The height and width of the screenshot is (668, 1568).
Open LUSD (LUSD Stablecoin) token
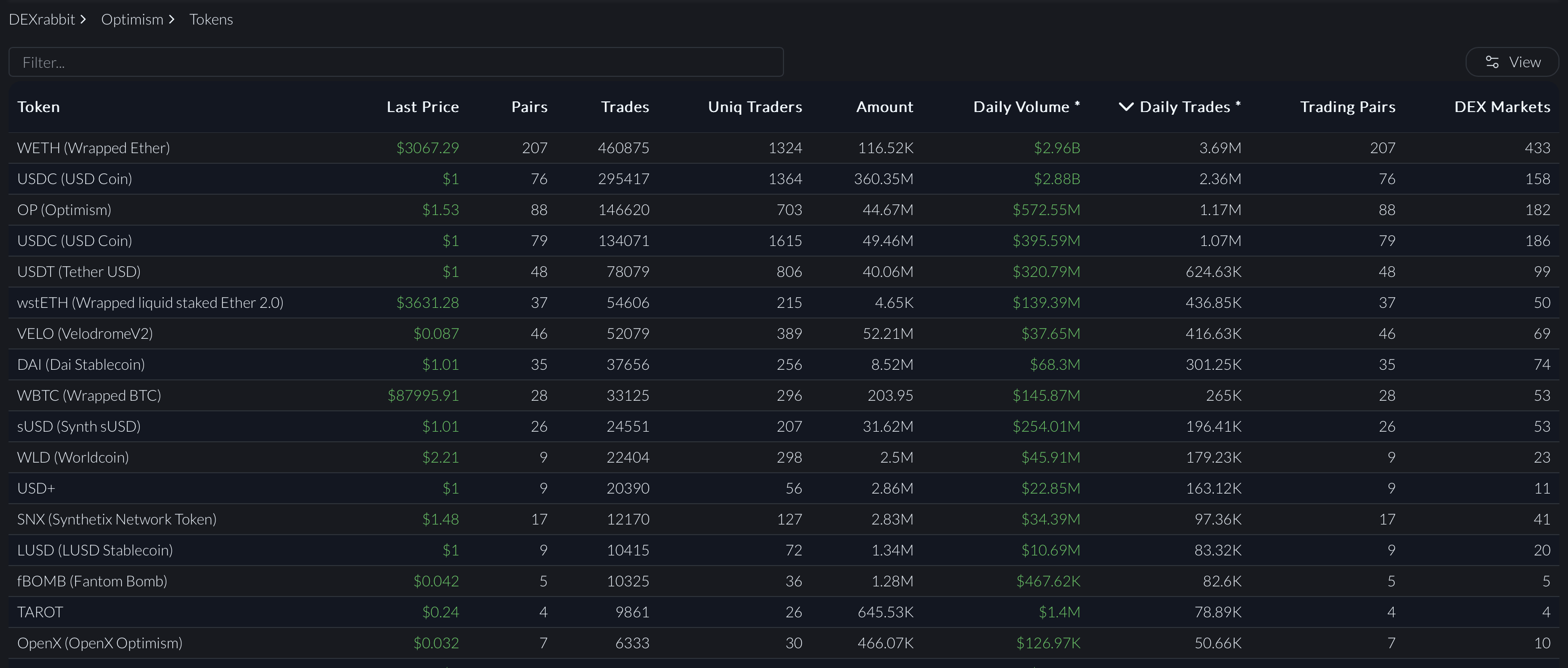point(95,551)
